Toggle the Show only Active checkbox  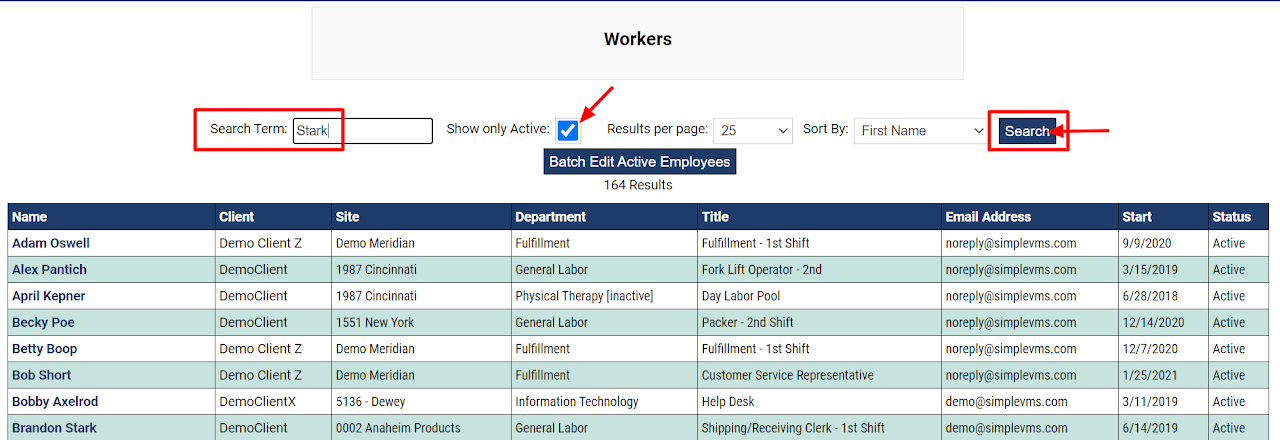point(568,130)
